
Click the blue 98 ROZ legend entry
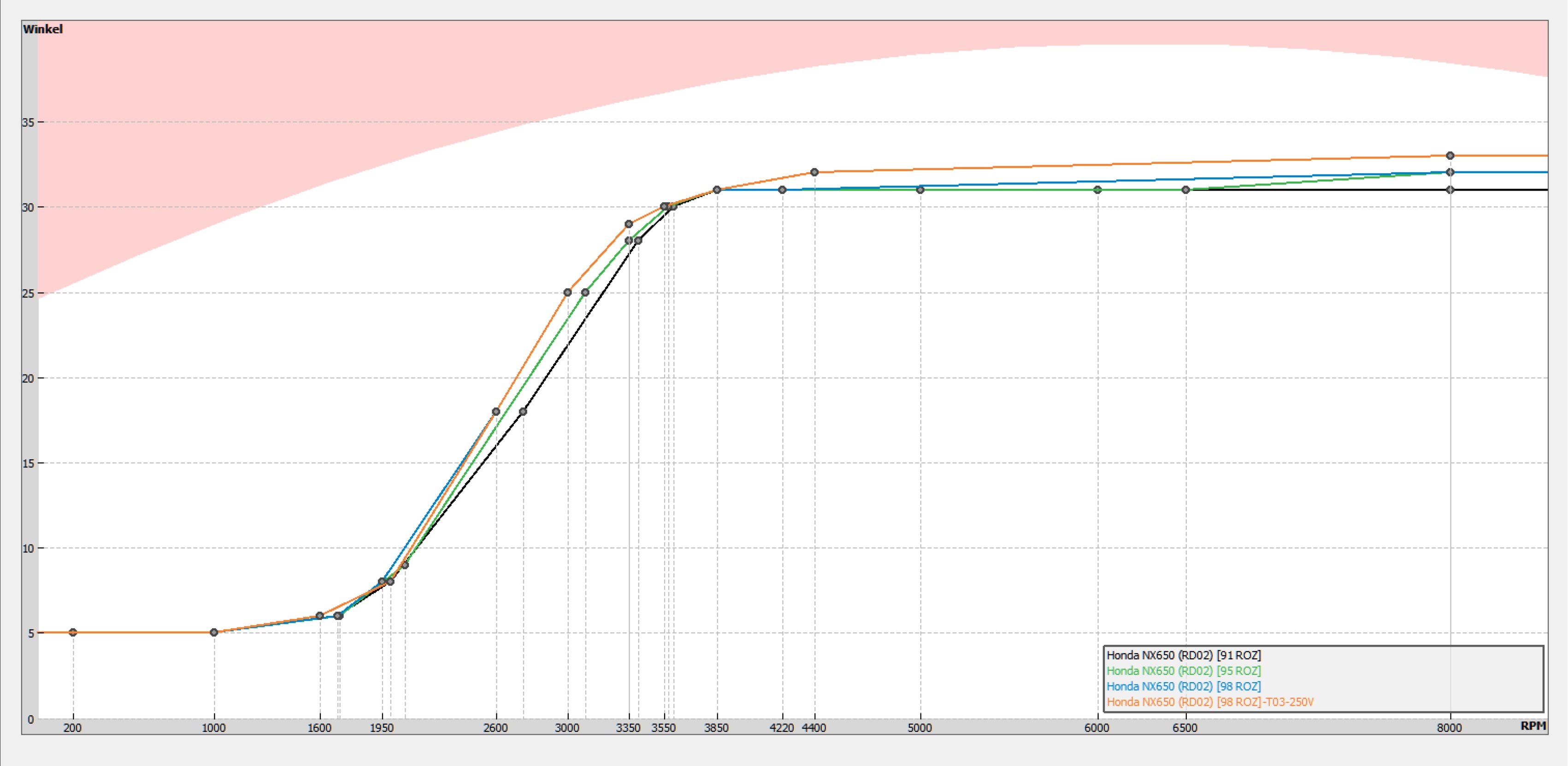[1183, 686]
